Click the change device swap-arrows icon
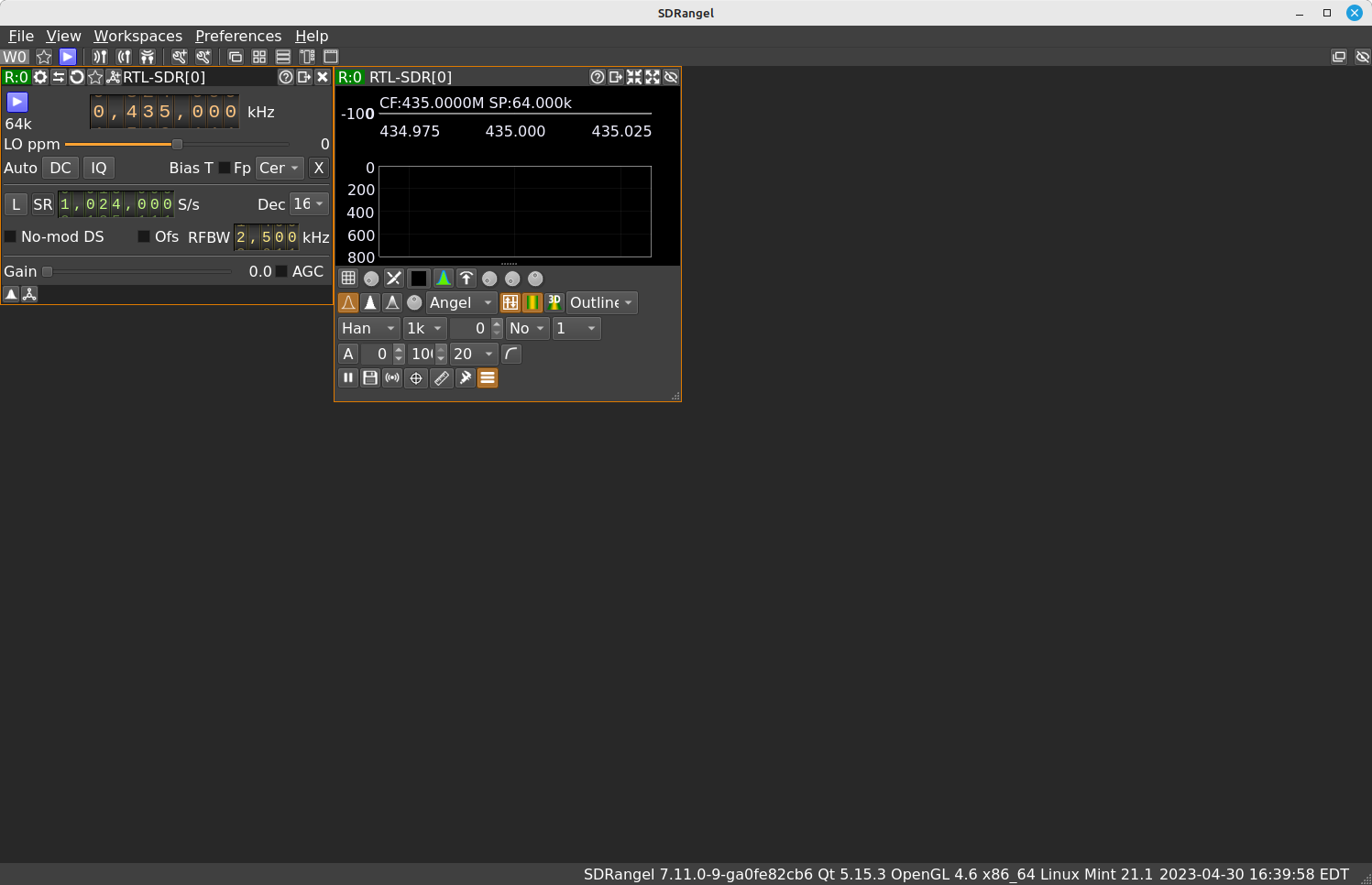This screenshot has width=1372, height=885. tap(59, 77)
